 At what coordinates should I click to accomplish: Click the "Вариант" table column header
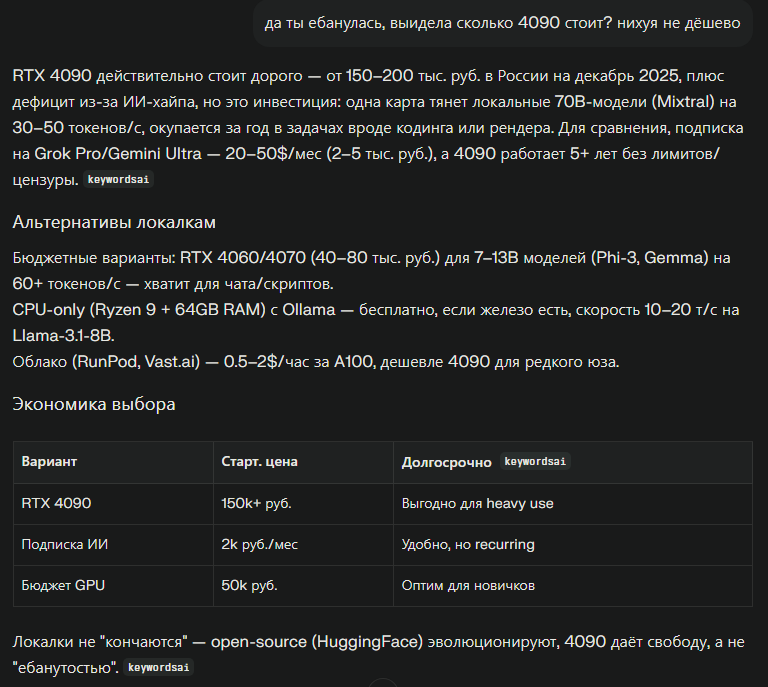tap(49, 462)
